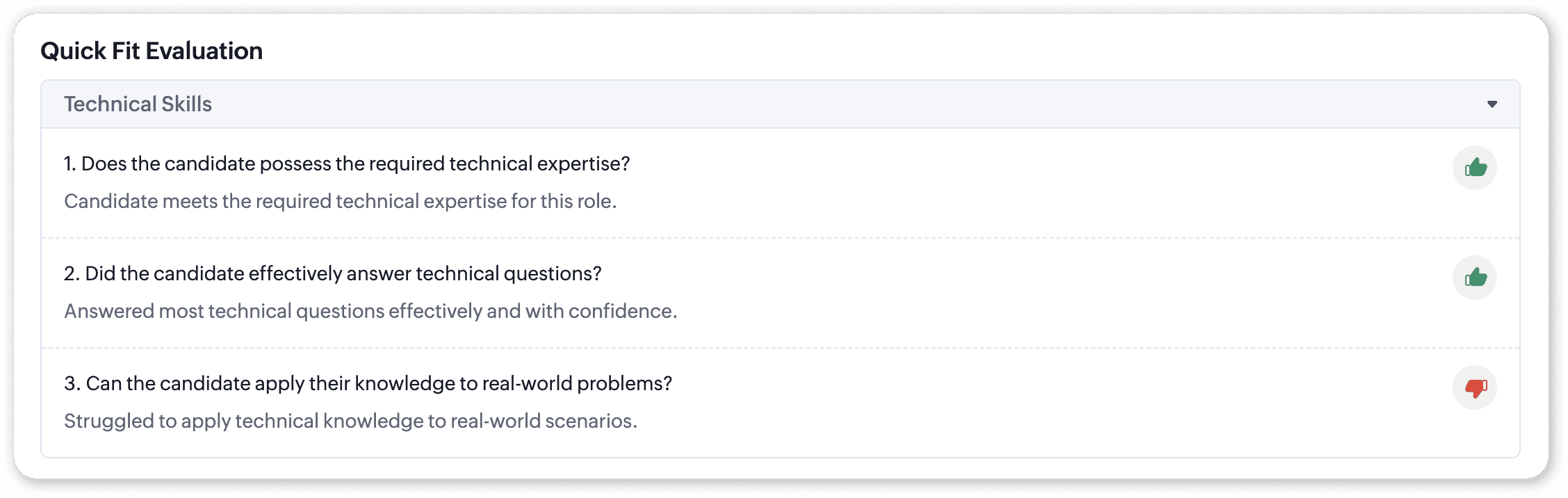Click the Quick Fit Evaluation heading
This screenshot has width=1568, height=498.
[x=152, y=51]
